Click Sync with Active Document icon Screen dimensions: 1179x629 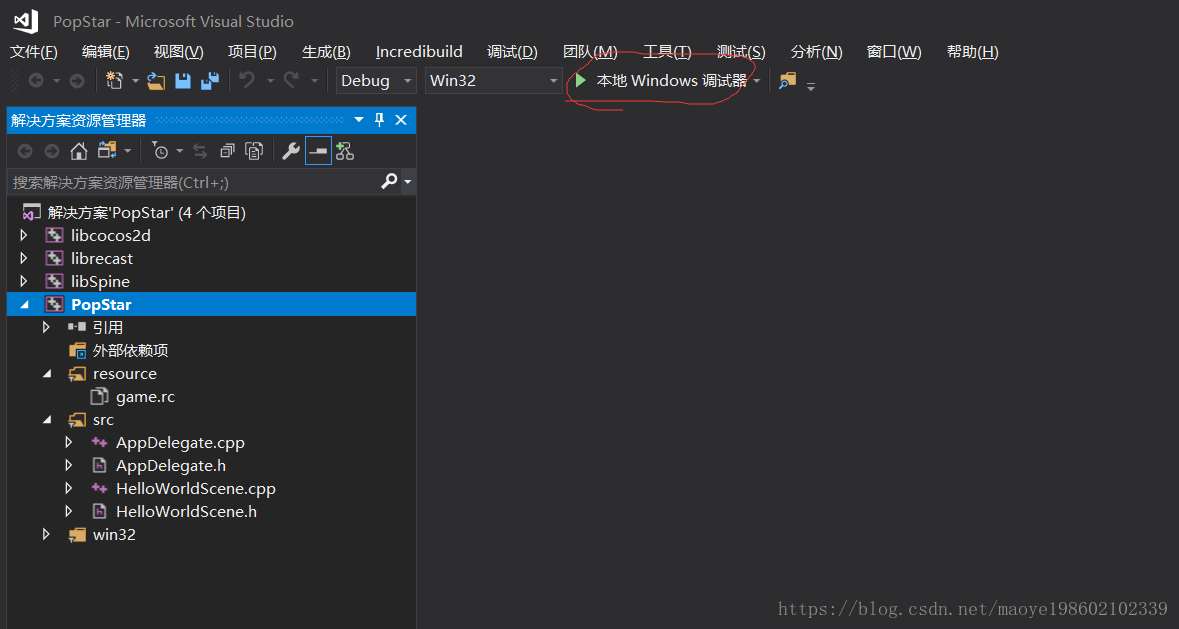200,152
